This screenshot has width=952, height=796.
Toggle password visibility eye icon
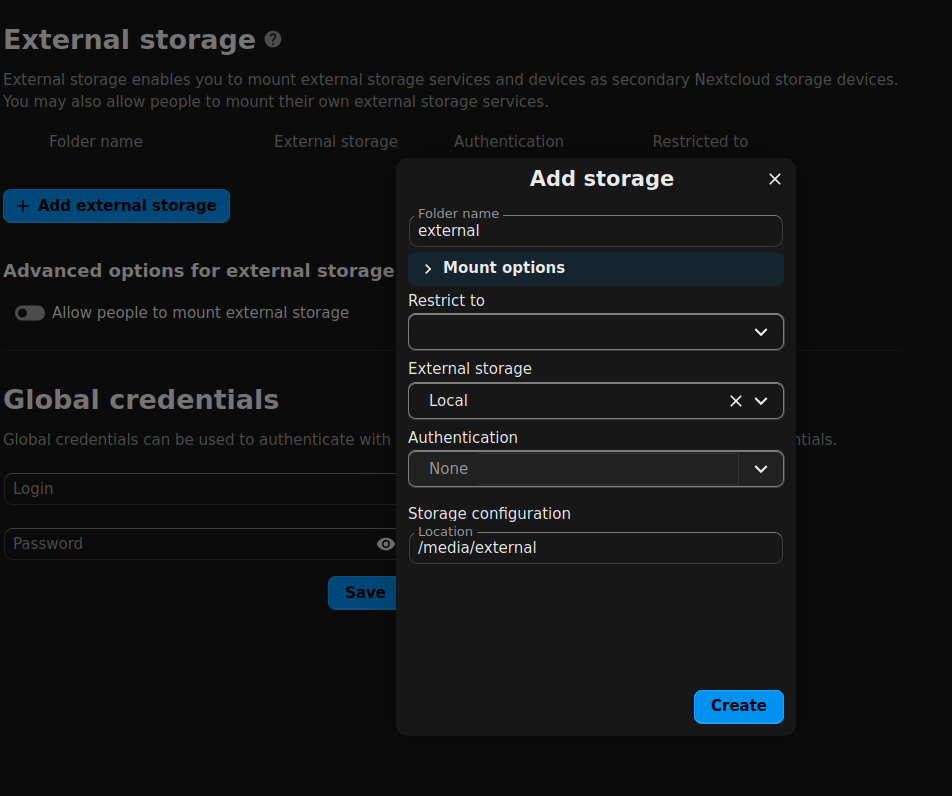point(385,544)
